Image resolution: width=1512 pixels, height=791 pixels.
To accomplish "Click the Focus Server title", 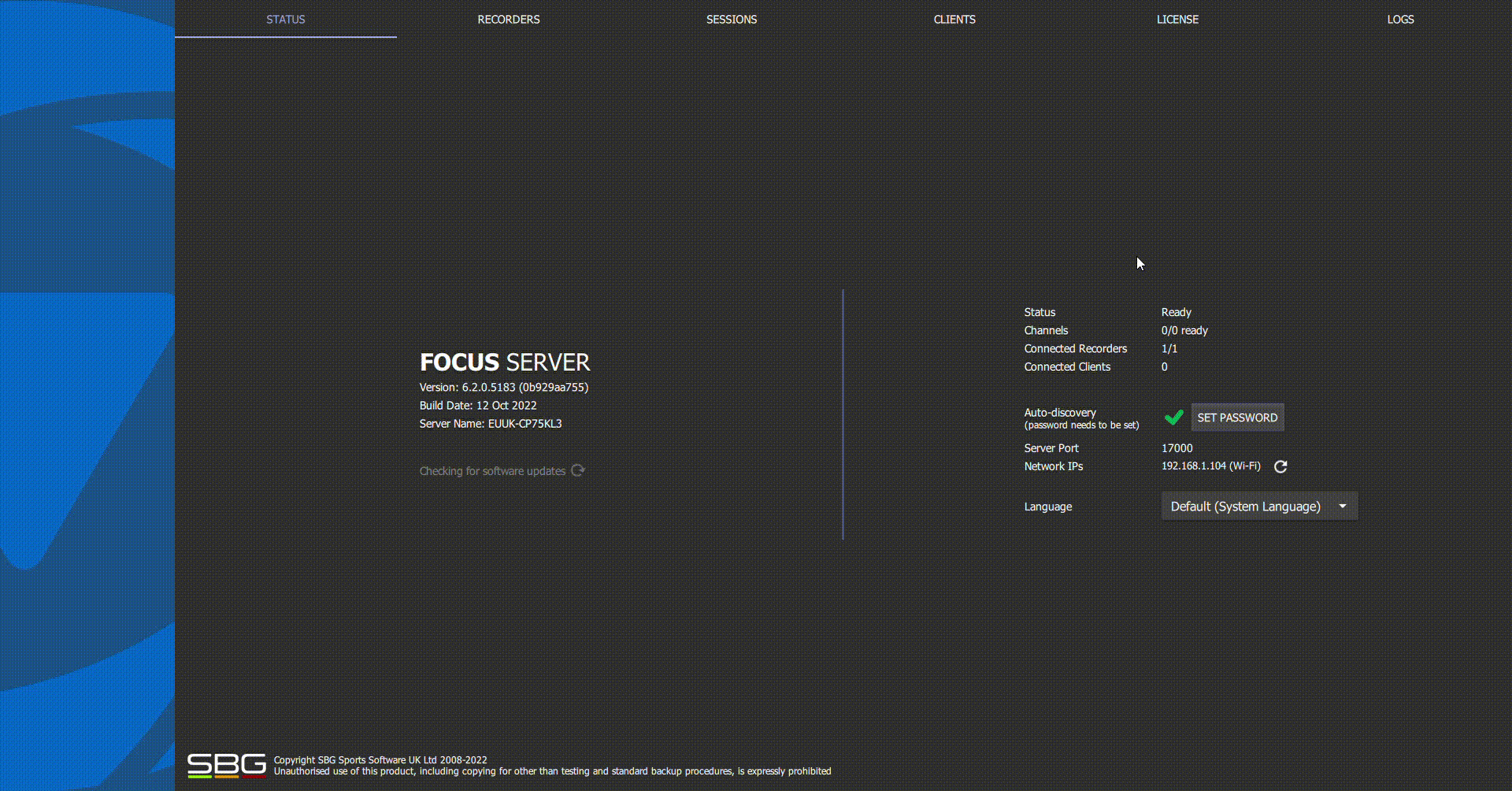I will tap(505, 362).
